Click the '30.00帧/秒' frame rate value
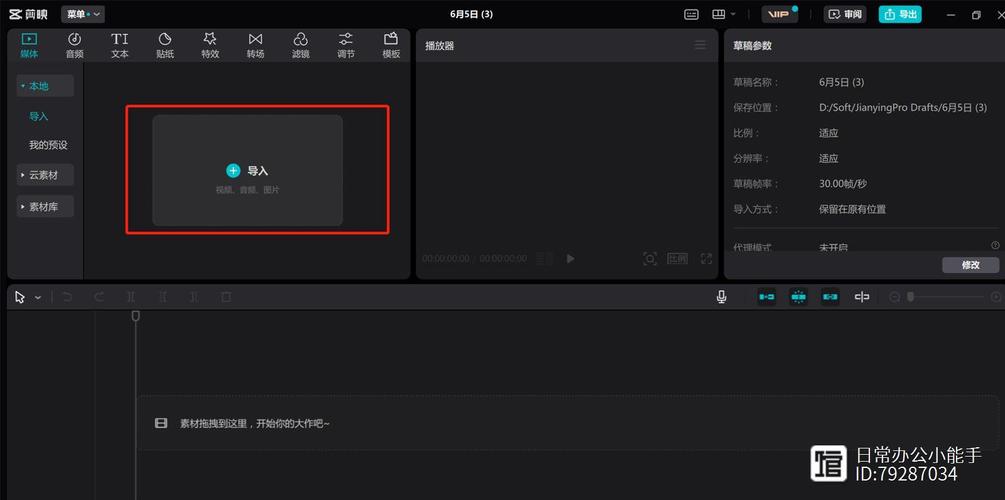 click(x=845, y=184)
